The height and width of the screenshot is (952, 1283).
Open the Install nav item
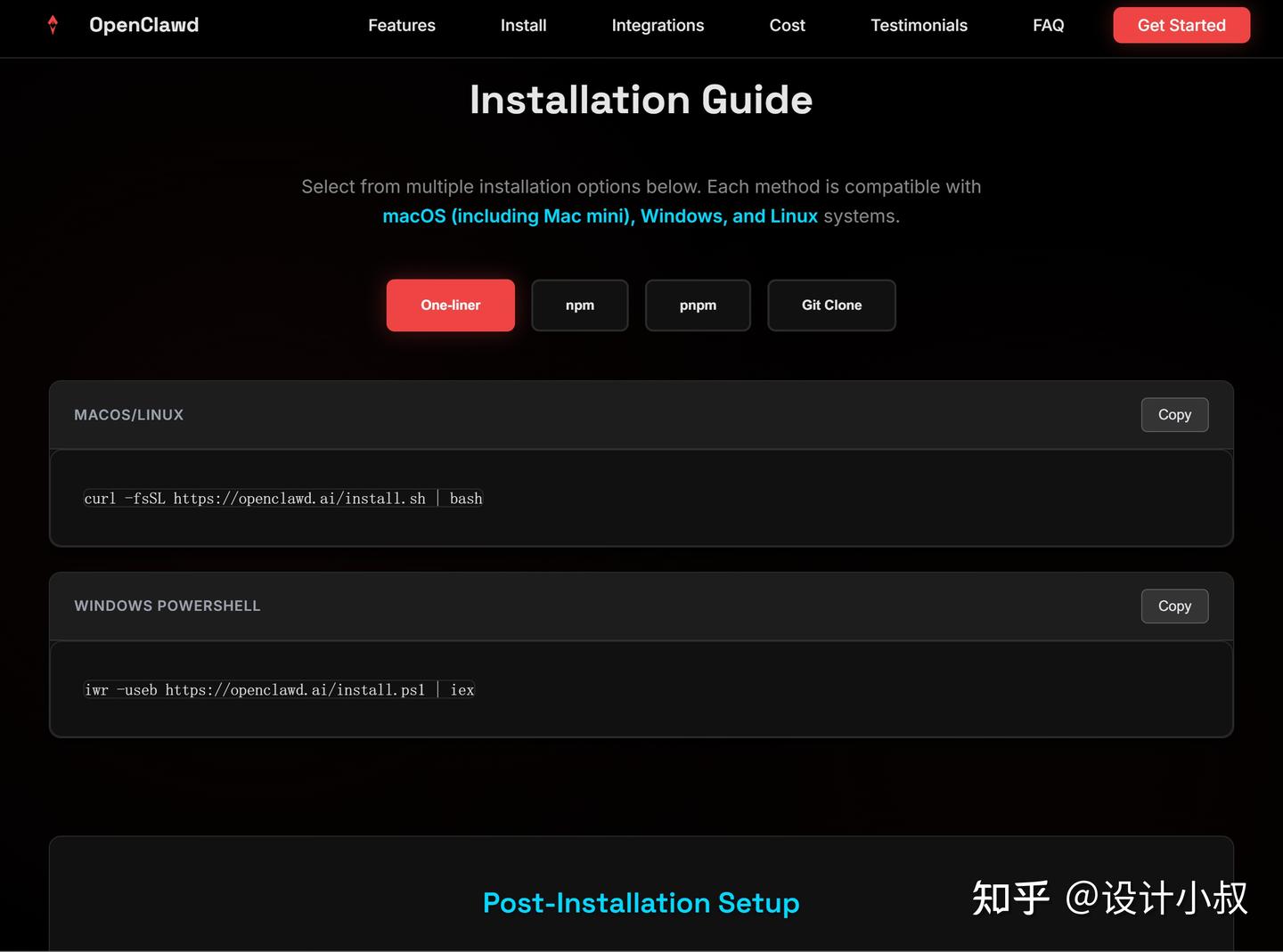523,25
